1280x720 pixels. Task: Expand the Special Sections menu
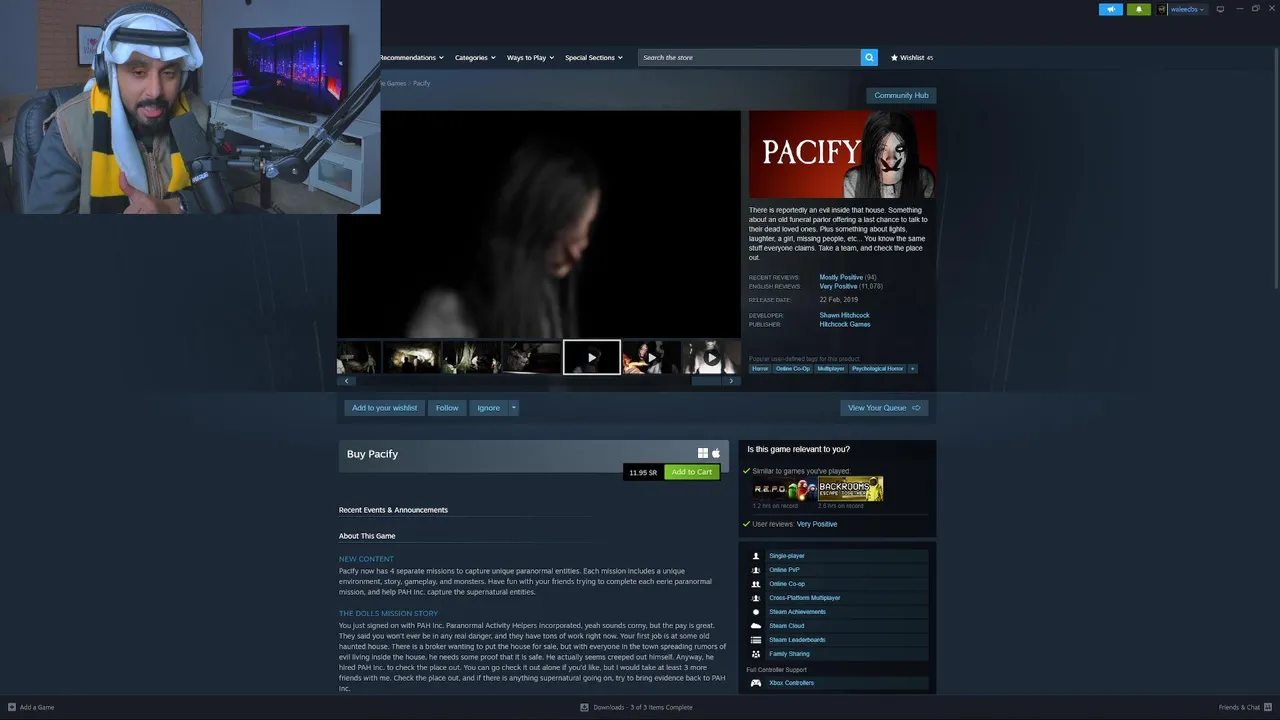tap(594, 57)
